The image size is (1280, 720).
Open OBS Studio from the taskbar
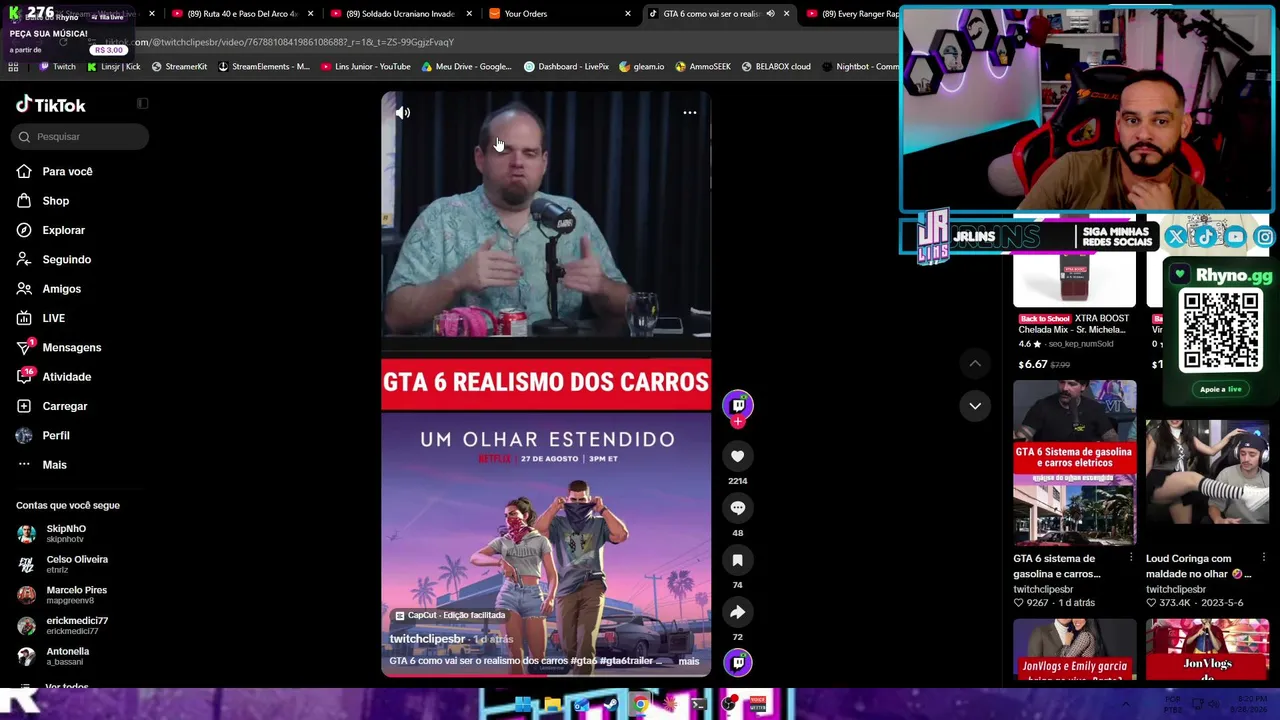(728, 706)
